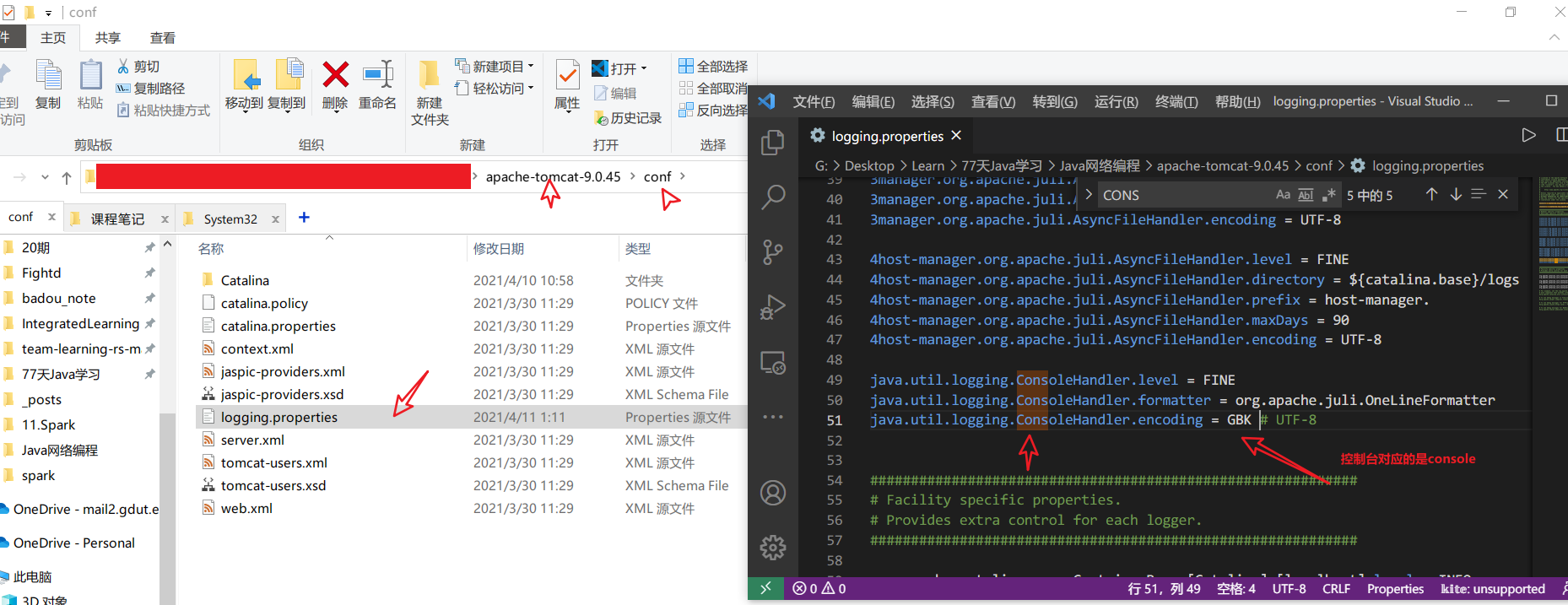Toggle Match Case in find widget
The width and height of the screenshot is (1568, 605).
coord(1283,195)
